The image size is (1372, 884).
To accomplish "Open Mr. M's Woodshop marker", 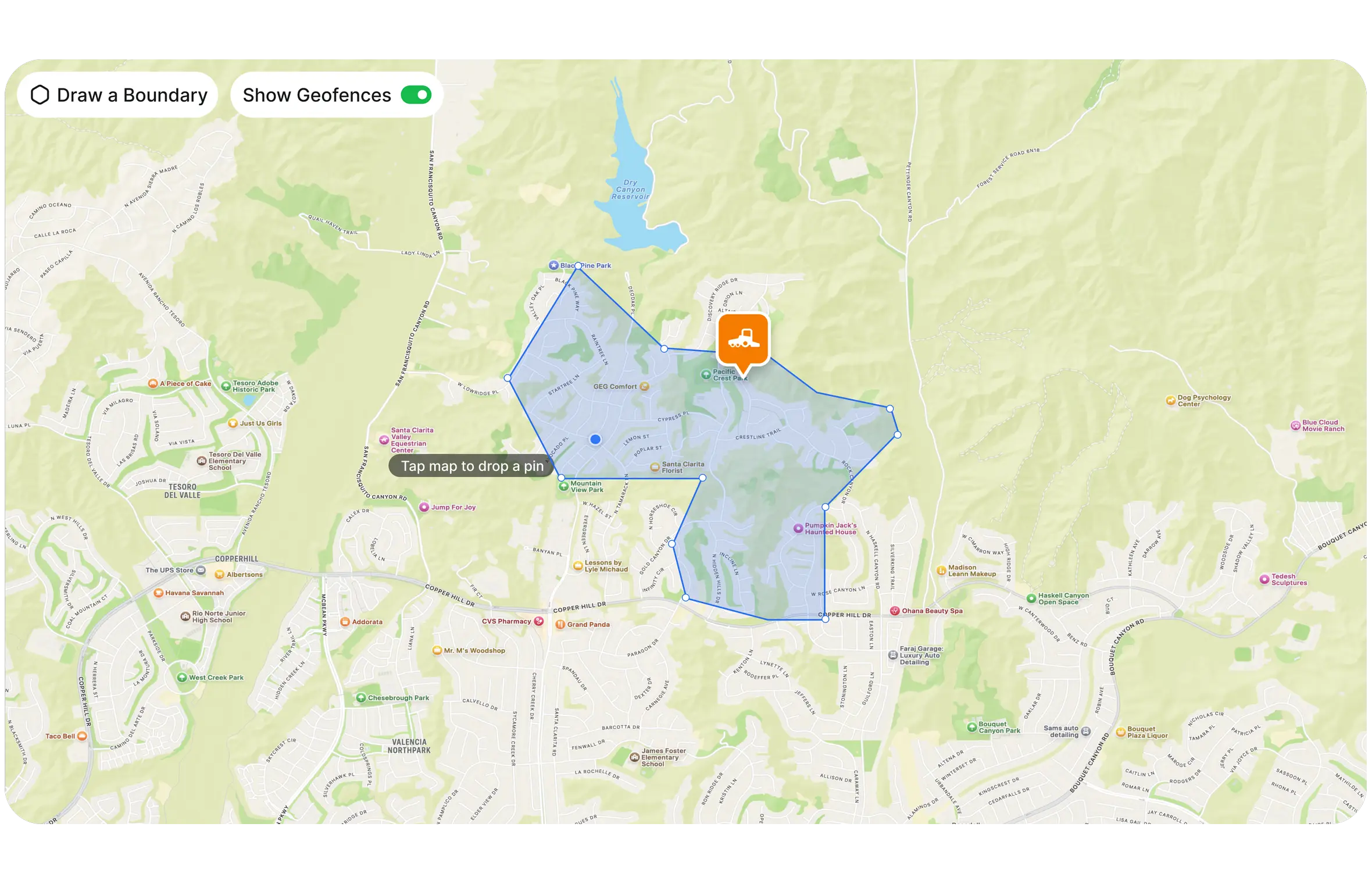I will 437,651.
